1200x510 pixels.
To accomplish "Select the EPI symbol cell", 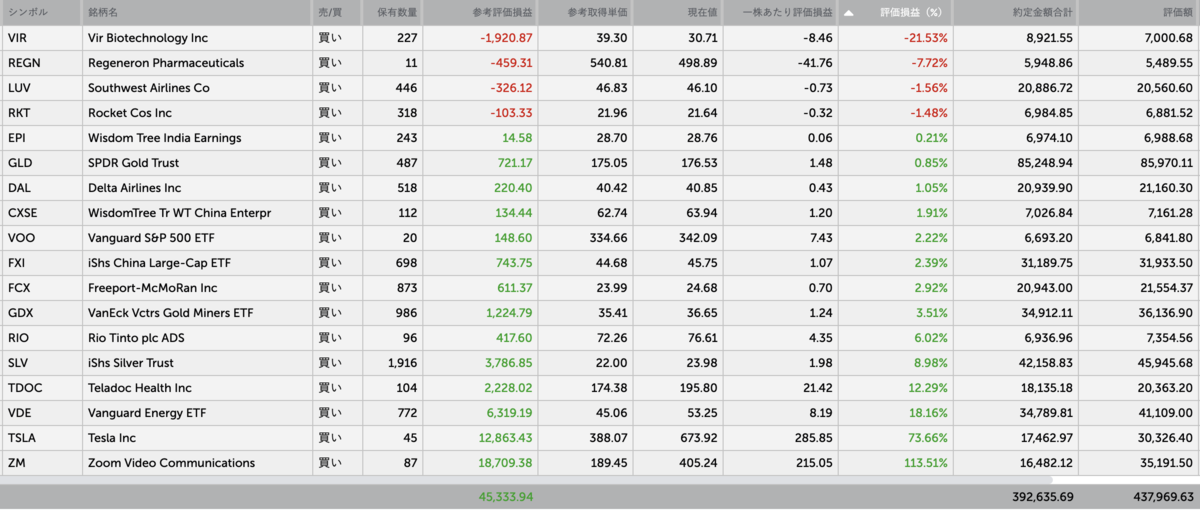I will pos(41,138).
